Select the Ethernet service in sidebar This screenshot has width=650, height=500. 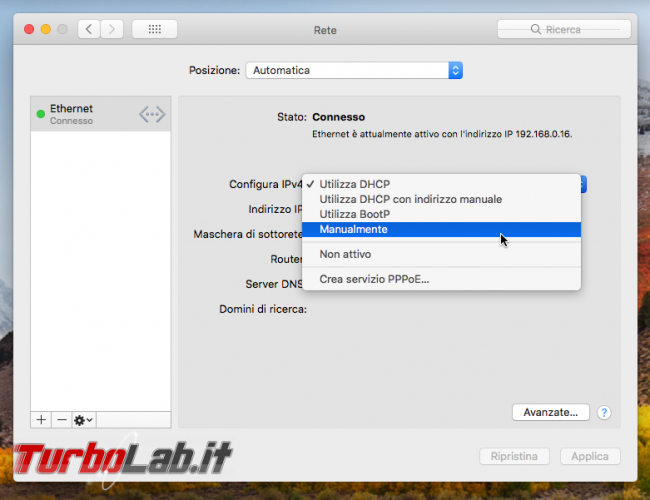pyautogui.click(x=101, y=114)
